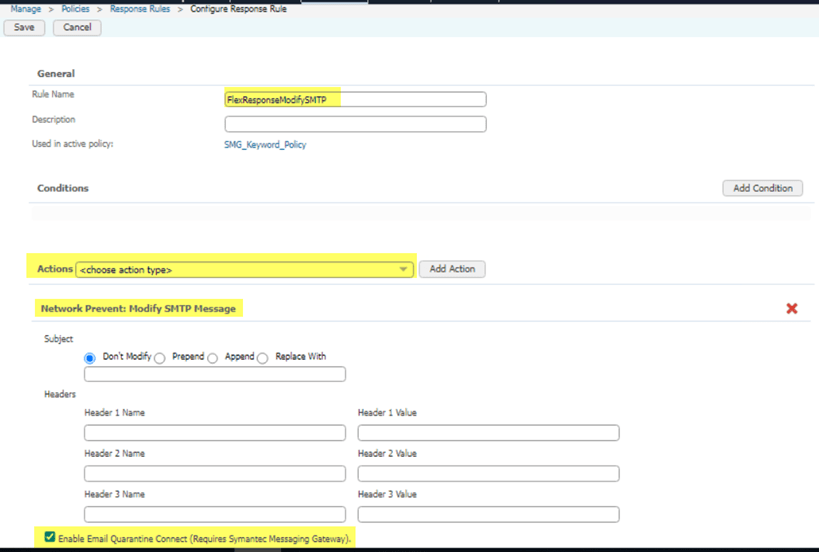Select the Prepend subject option

tap(160, 358)
